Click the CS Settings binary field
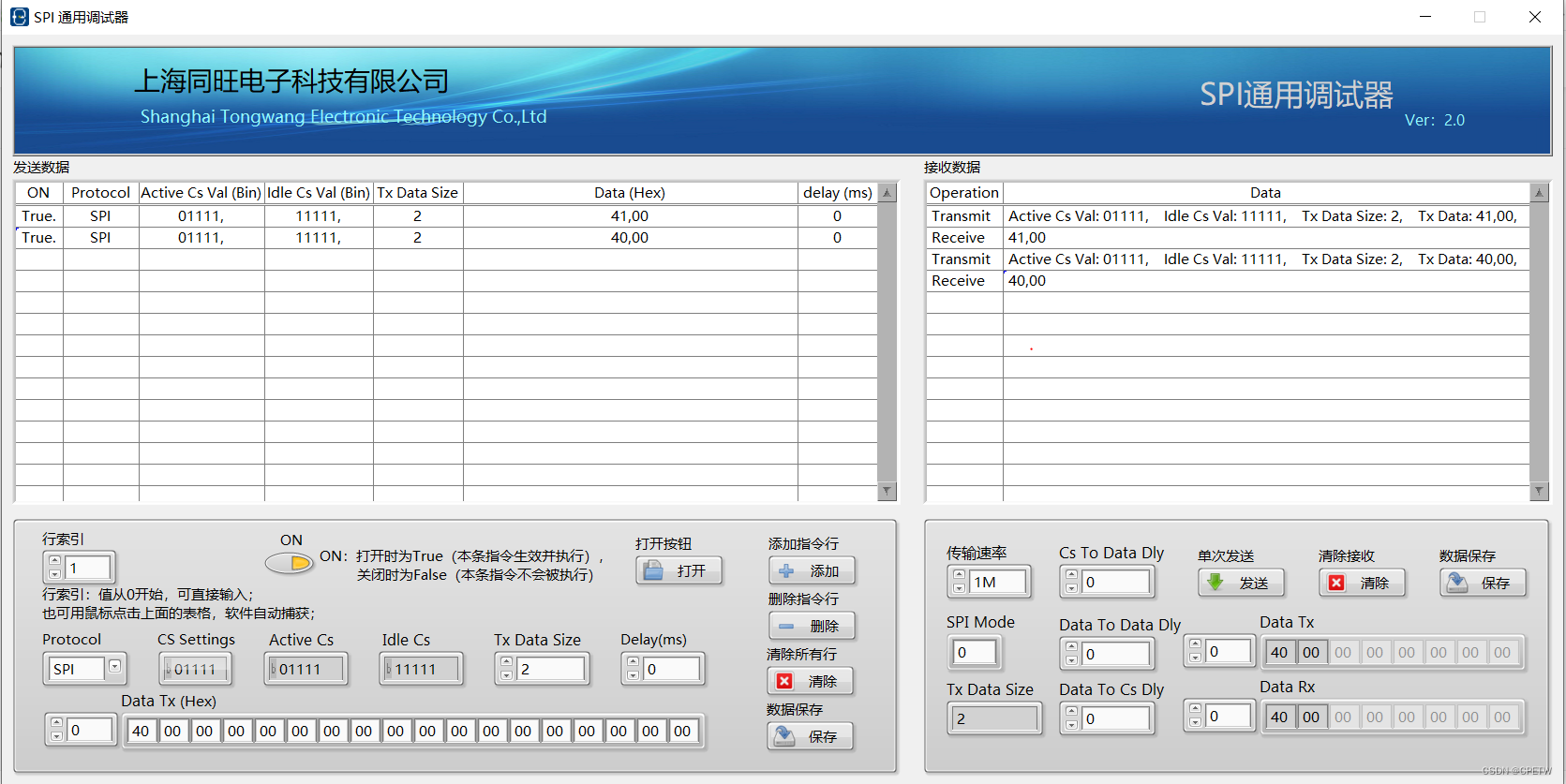Image resolution: width=1566 pixels, height=784 pixels. click(x=196, y=669)
